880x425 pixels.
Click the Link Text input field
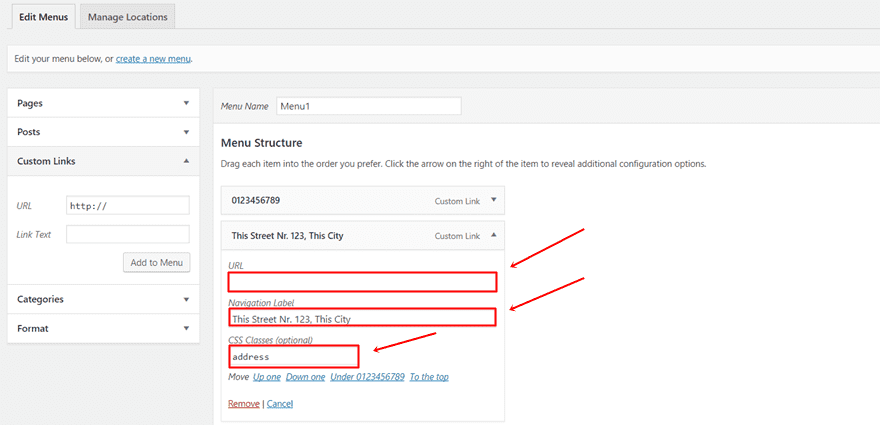pyautogui.click(x=127, y=234)
